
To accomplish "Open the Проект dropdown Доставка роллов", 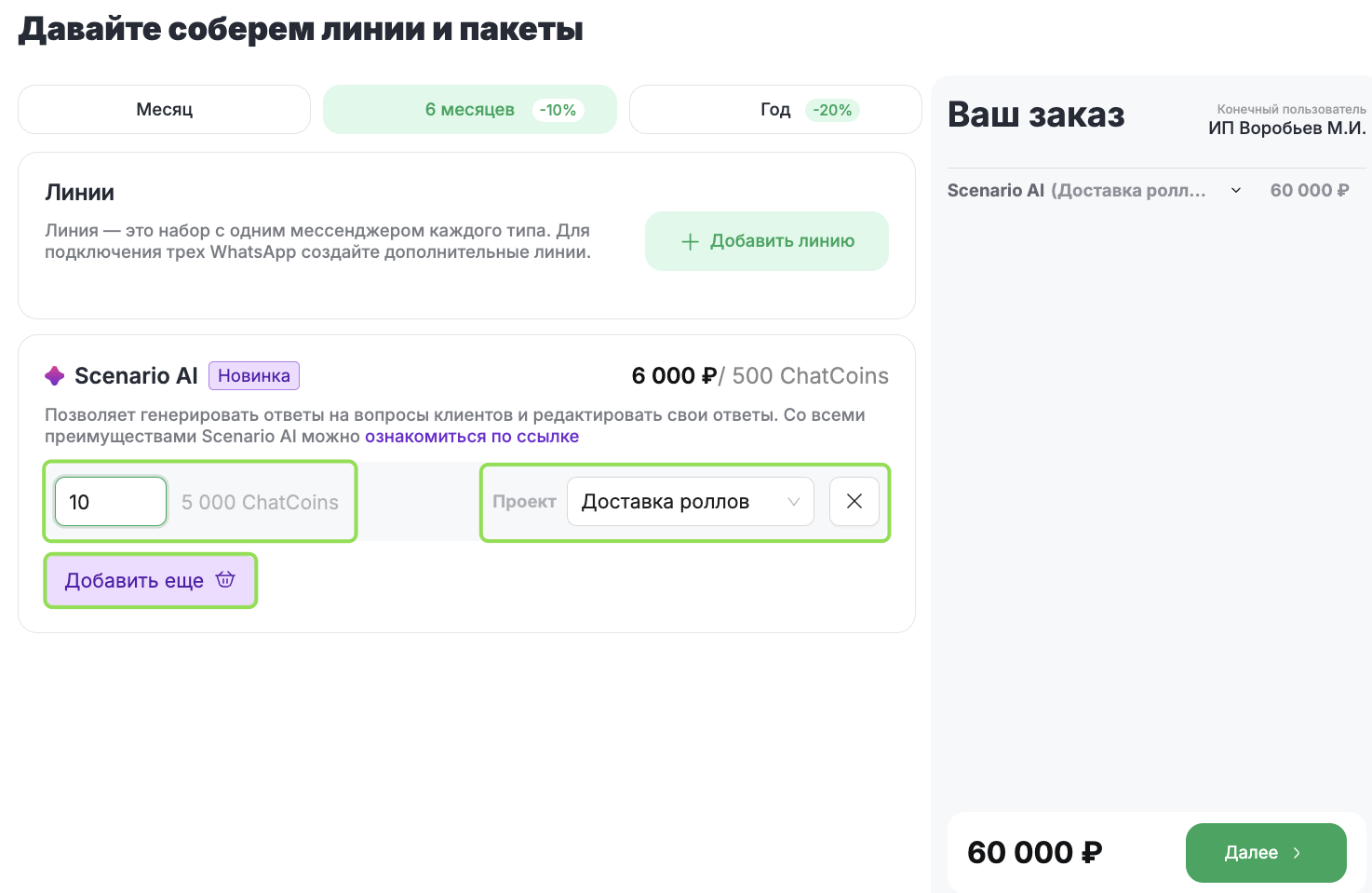I will [x=690, y=502].
